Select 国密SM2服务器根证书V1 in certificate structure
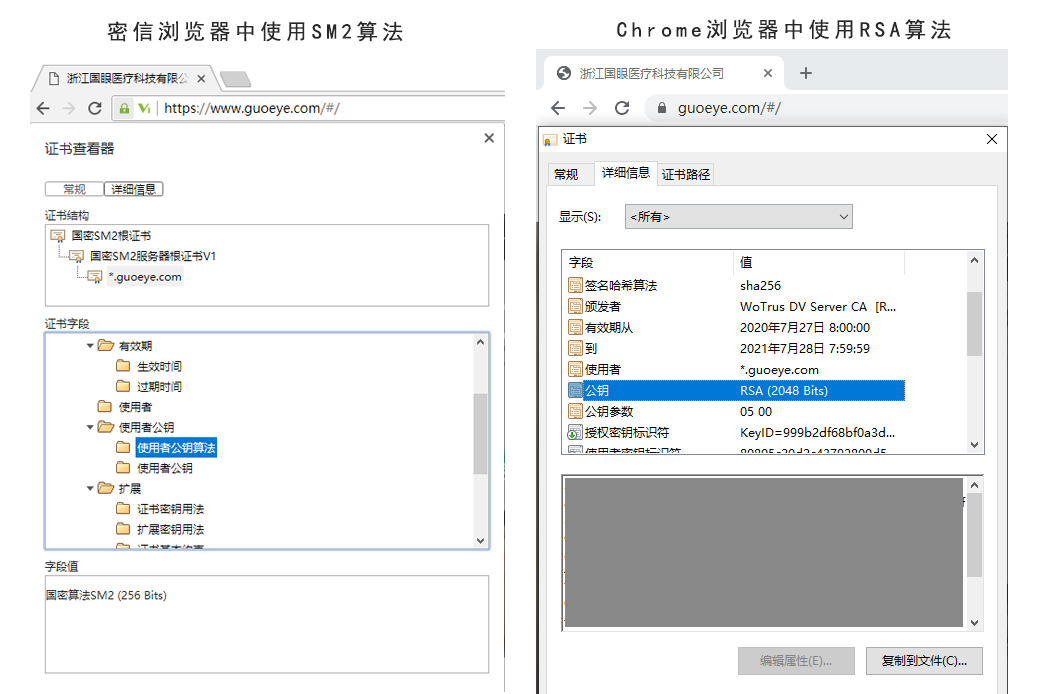The image size is (1058, 694). pyautogui.click(x=152, y=256)
